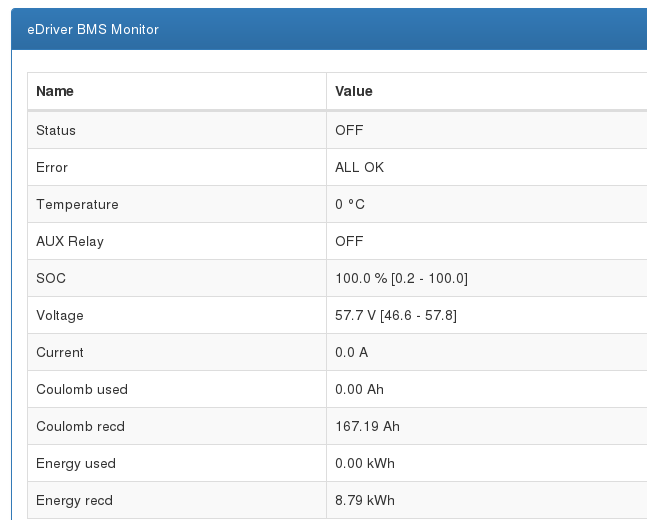Click the Temperature row label

(x=77, y=204)
